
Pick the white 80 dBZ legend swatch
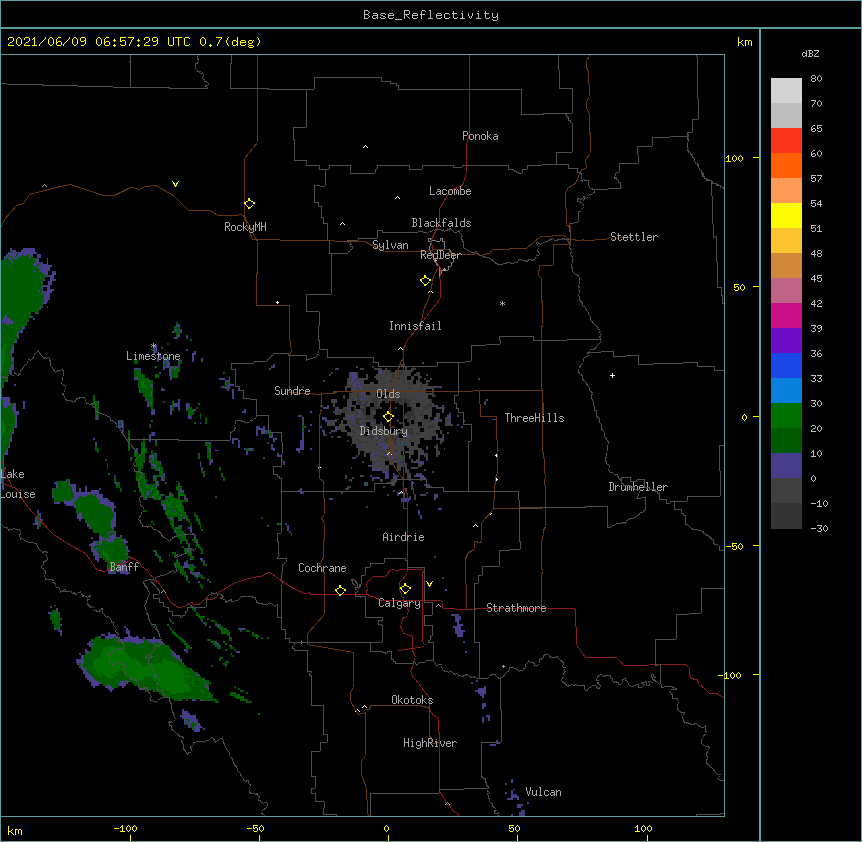coord(786,91)
